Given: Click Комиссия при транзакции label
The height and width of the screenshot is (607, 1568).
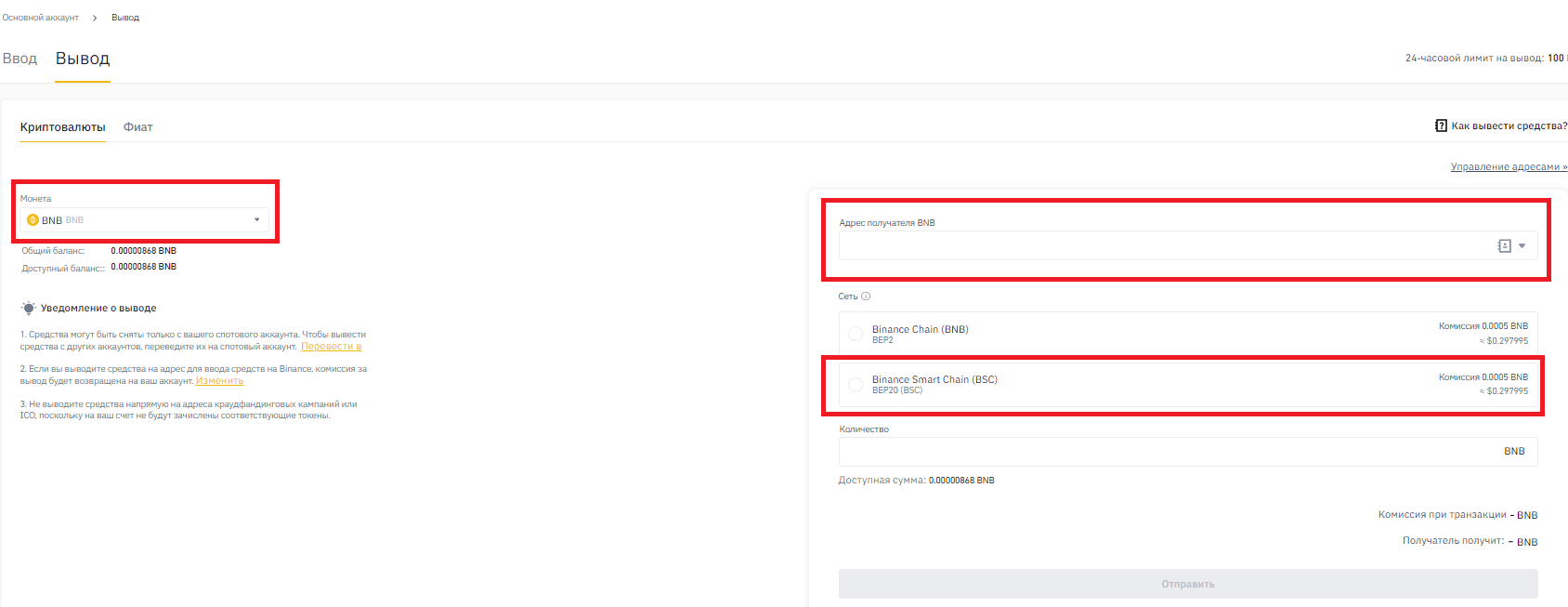Looking at the screenshot, I should [1443, 515].
